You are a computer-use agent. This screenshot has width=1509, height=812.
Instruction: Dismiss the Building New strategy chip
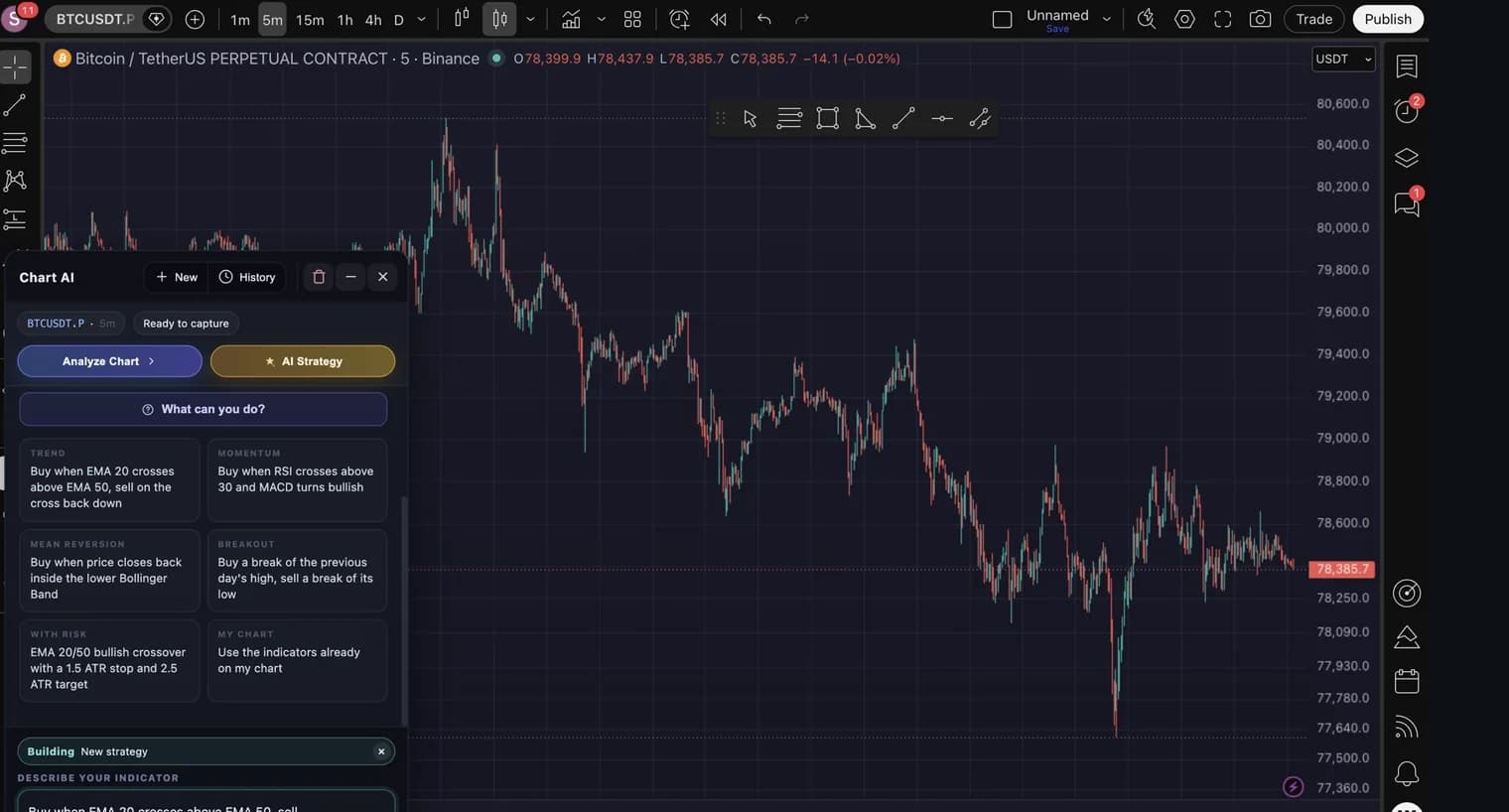click(381, 751)
